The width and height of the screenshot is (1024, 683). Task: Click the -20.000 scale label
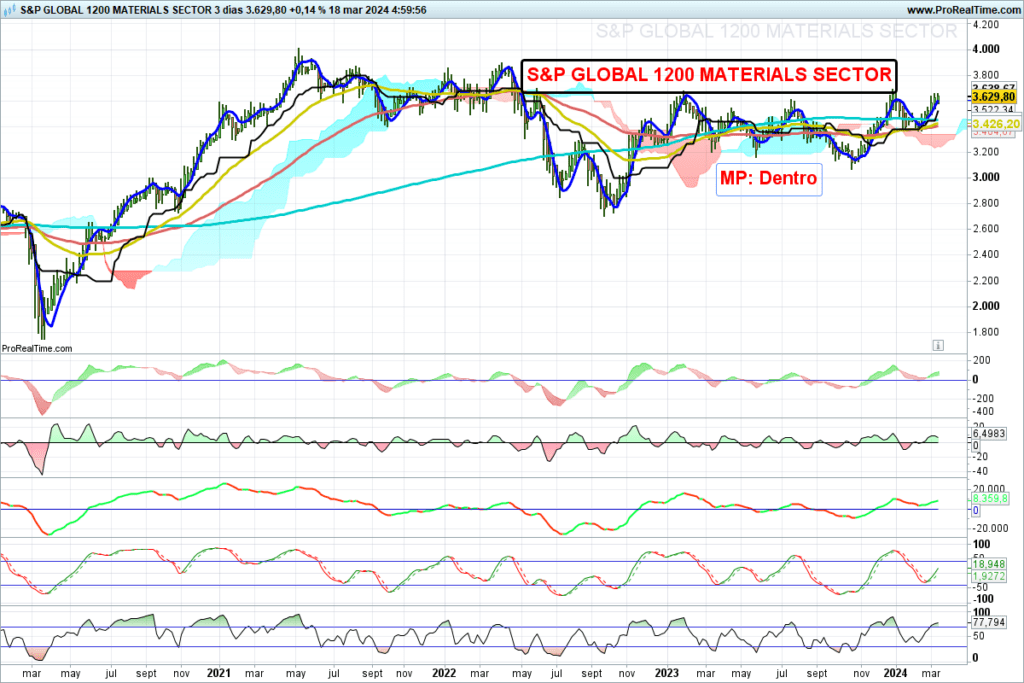[989, 528]
